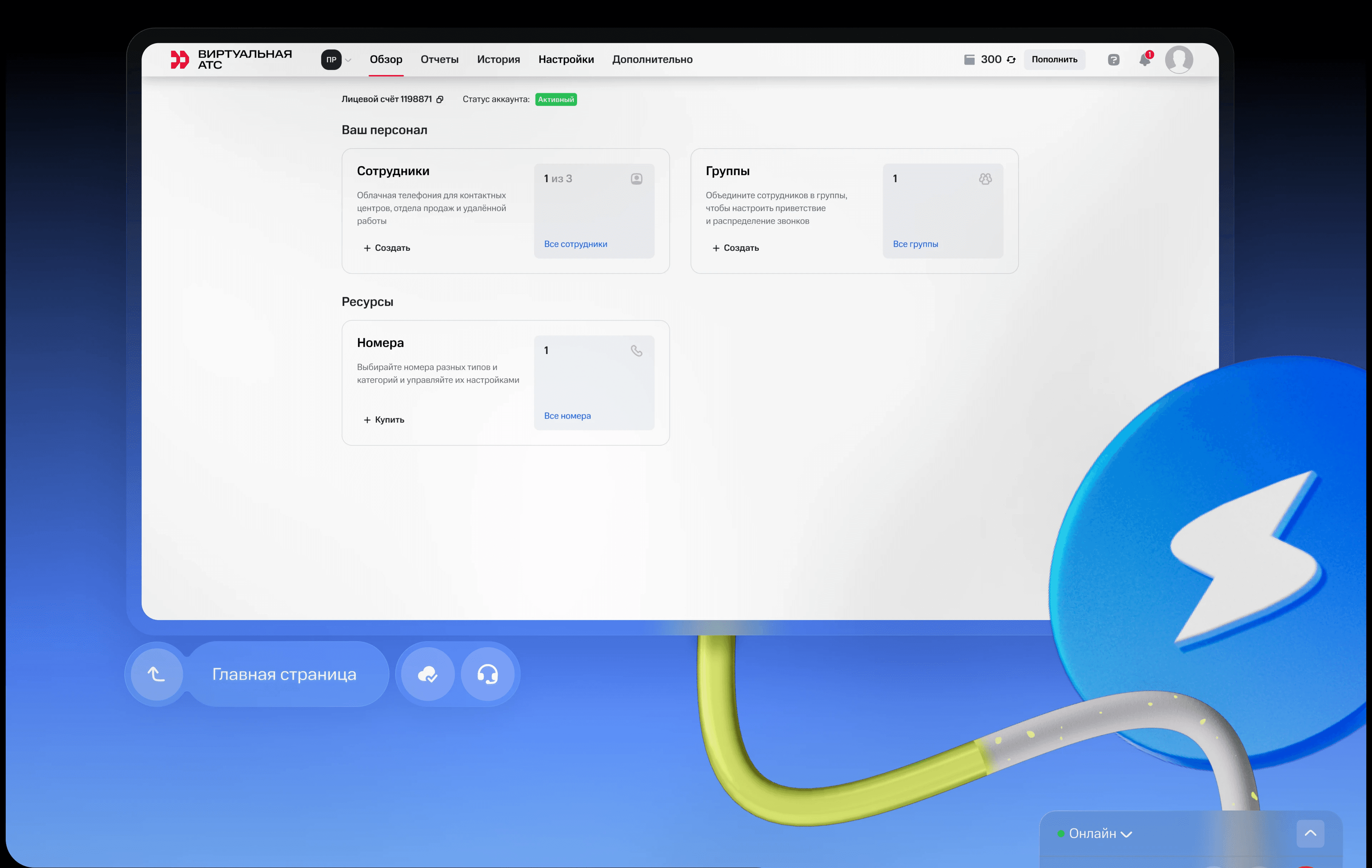Refresh the balance with the reload icon
Screen dimensions: 1372x868
click(x=1011, y=60)
